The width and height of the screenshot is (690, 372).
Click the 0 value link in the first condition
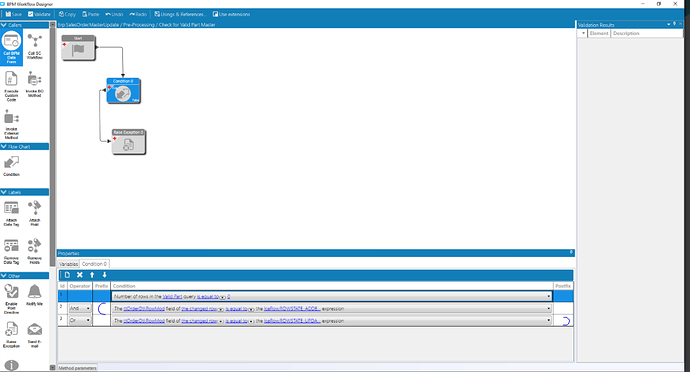point(229,297)
